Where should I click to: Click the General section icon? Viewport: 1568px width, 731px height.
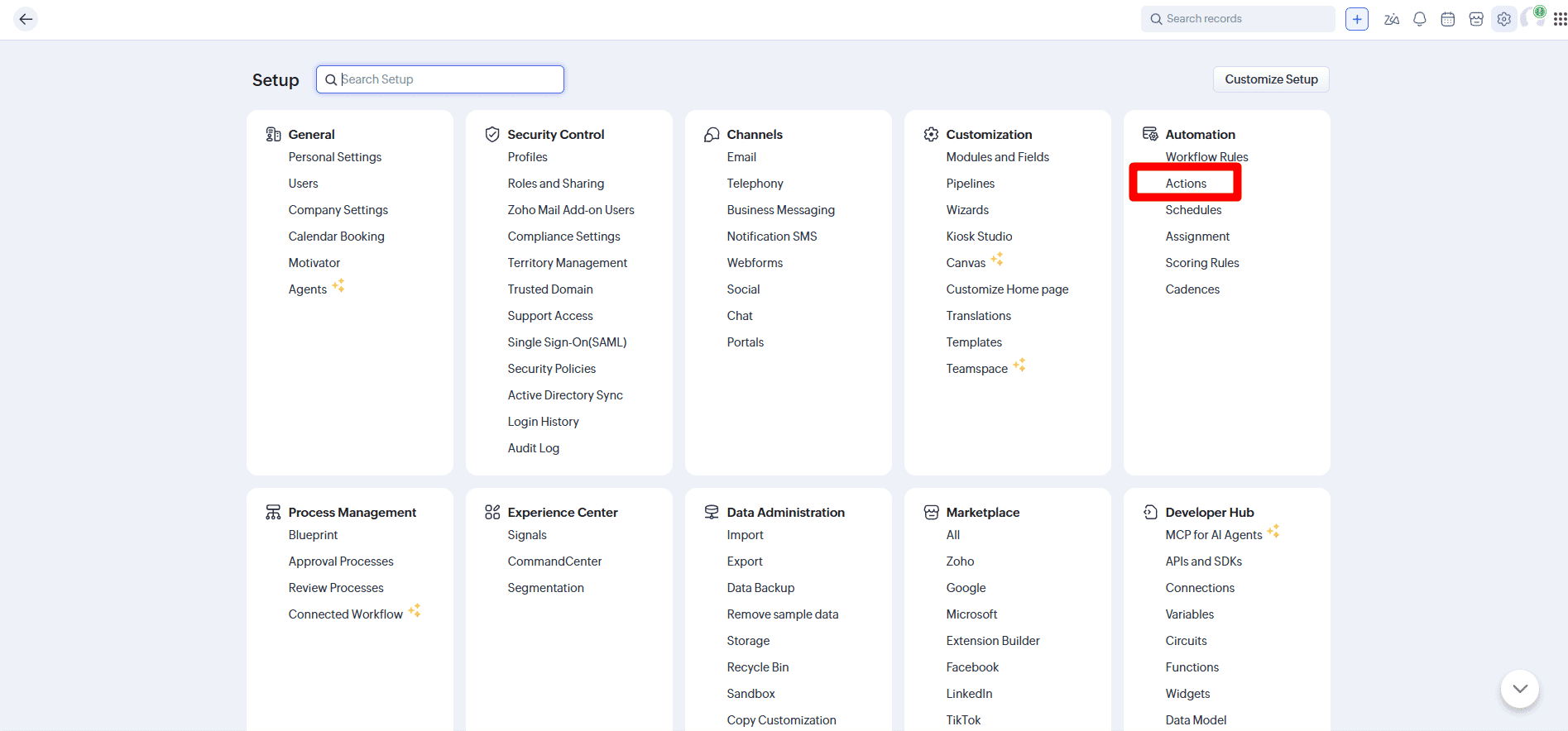pos(273,134)
